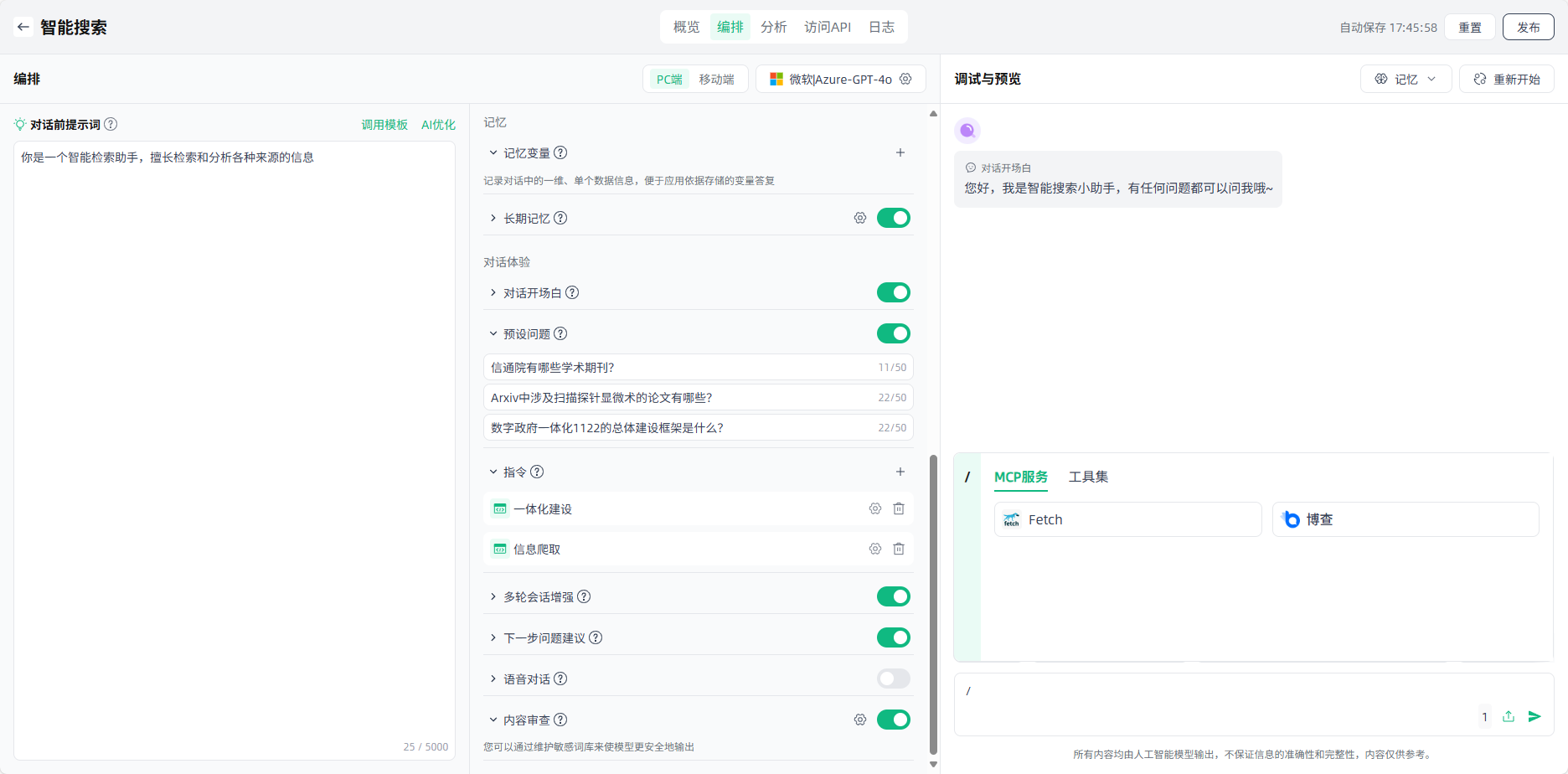
Task: Edit preset question 信通院有哪些学术期刊?
Action: (x=699, y=367)
